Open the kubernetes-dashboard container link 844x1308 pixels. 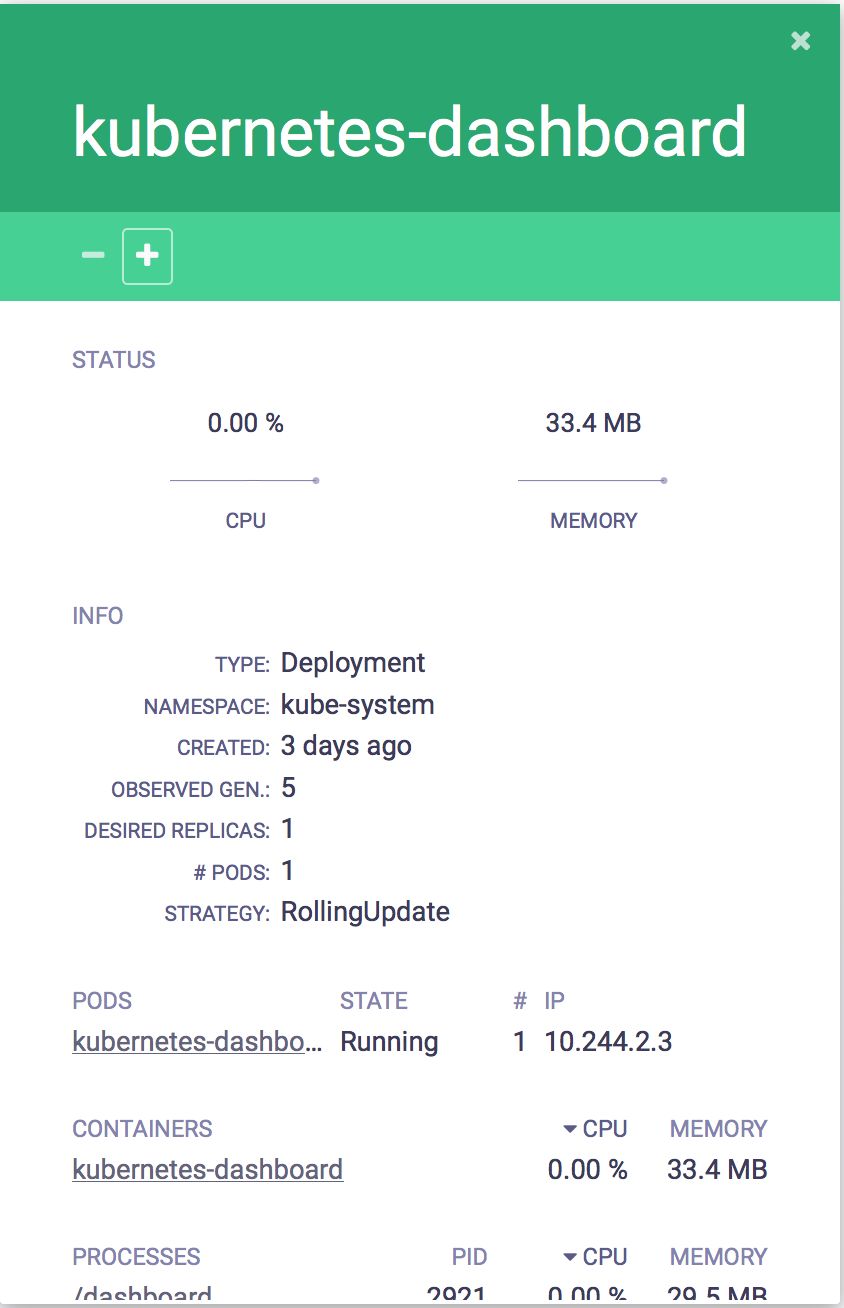click(208, 1169)
